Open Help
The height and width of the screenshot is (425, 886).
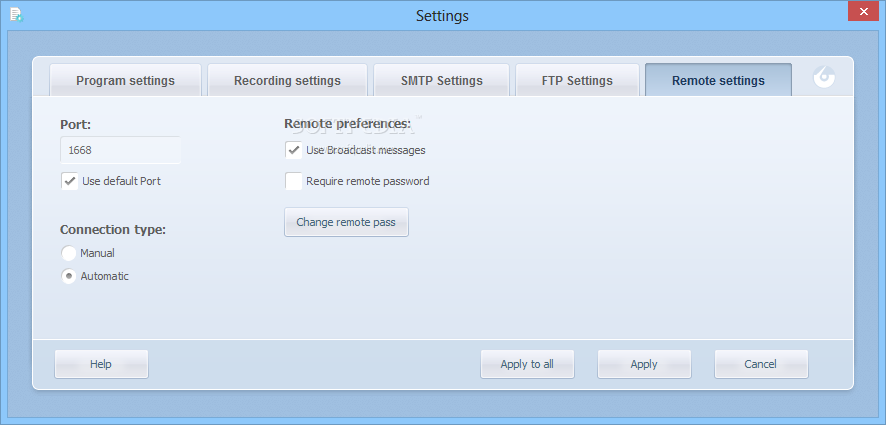coord(101,364)
